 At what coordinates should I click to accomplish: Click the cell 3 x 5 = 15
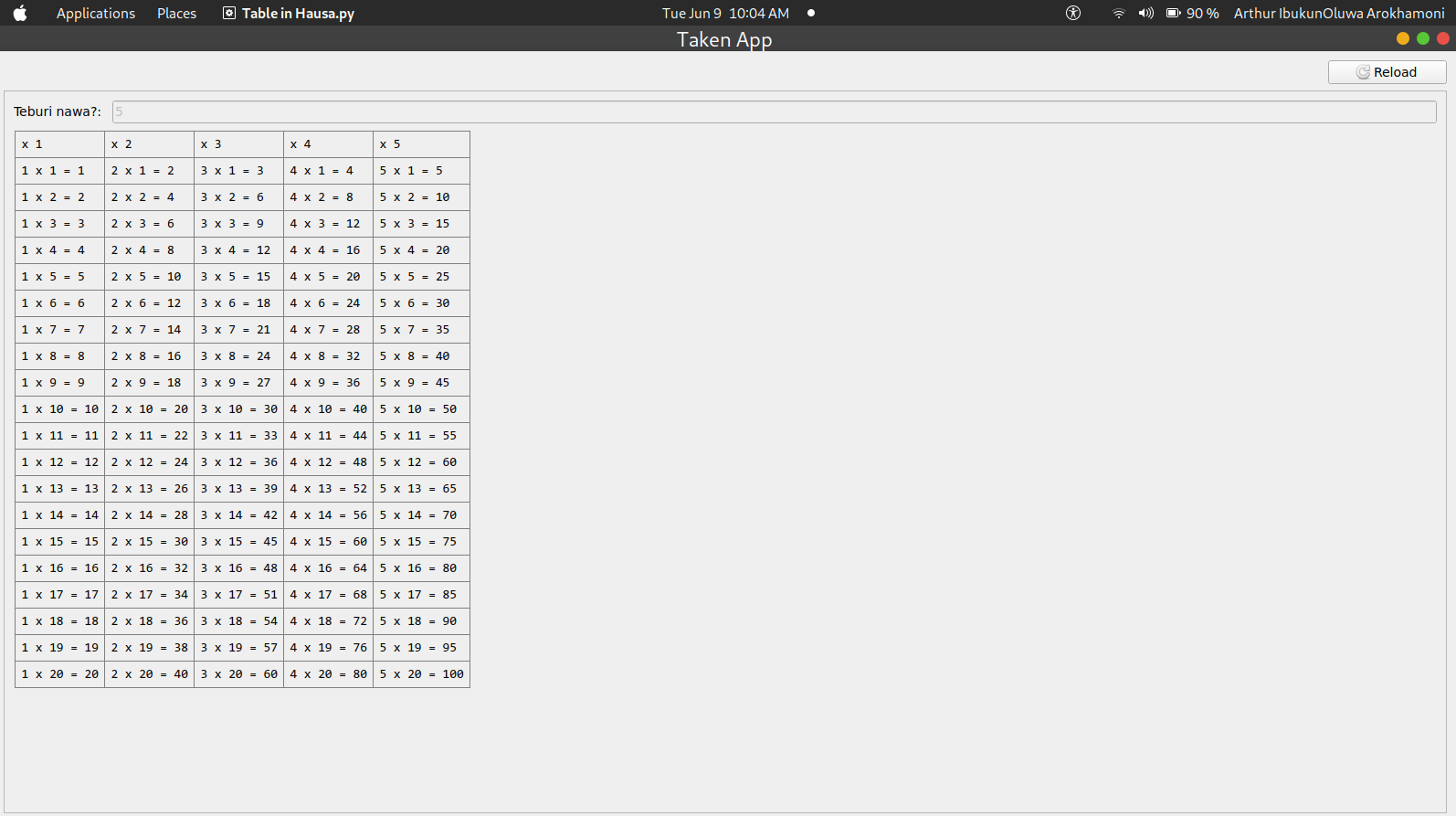click(239, 277)
